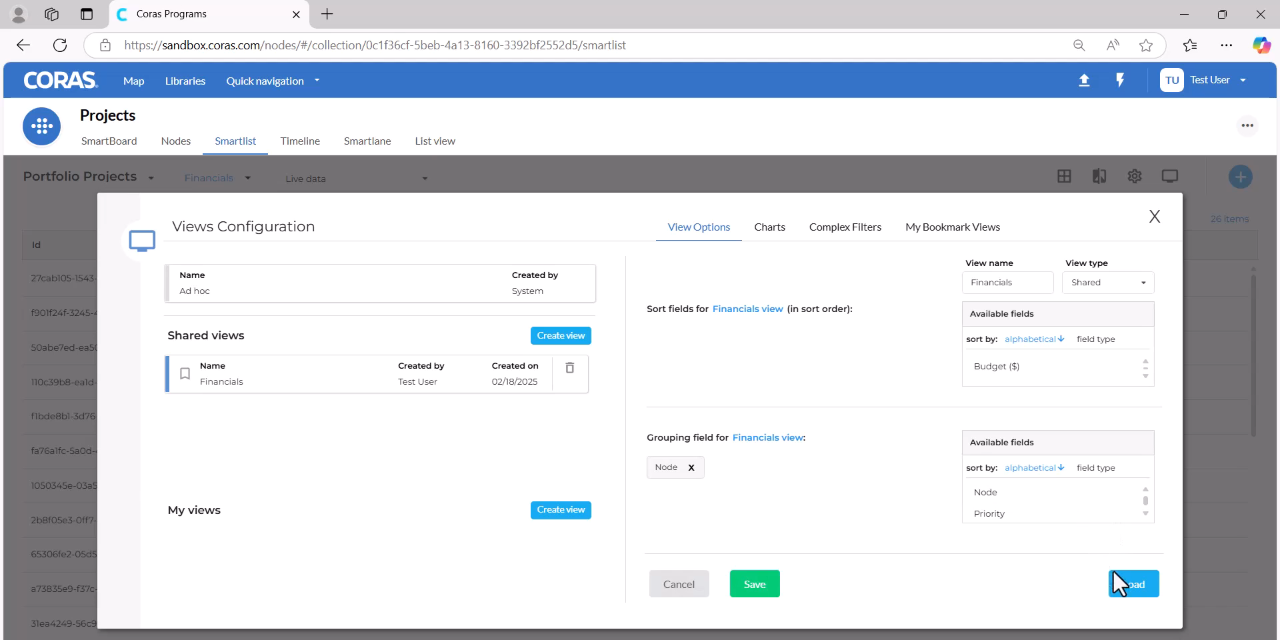This screenshot has width=1280, height=640.
Task: Open the Nodes tab
Action: point(176,141)
